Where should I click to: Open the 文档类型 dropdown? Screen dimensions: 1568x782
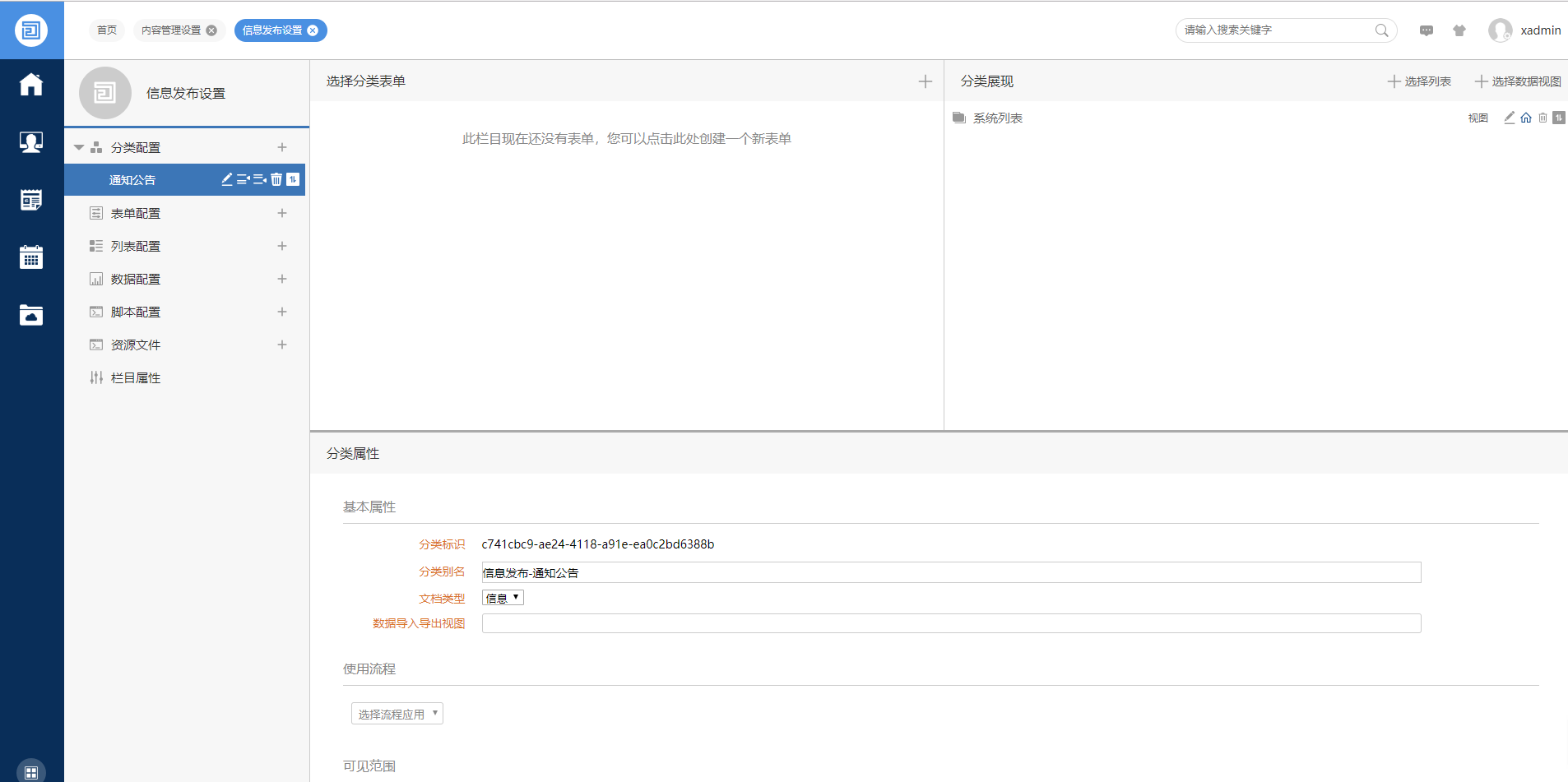click(x=503, y=598)
